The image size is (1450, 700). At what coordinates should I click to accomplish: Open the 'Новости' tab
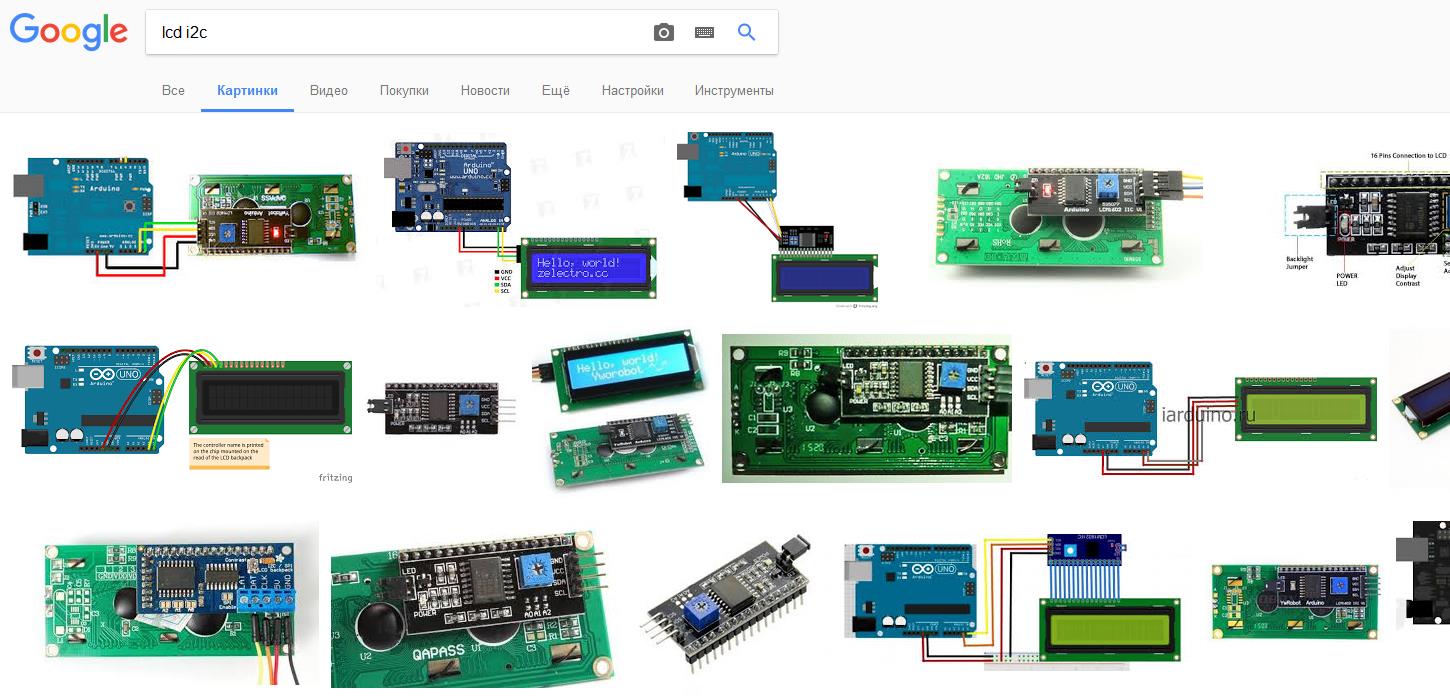(485, 90)
